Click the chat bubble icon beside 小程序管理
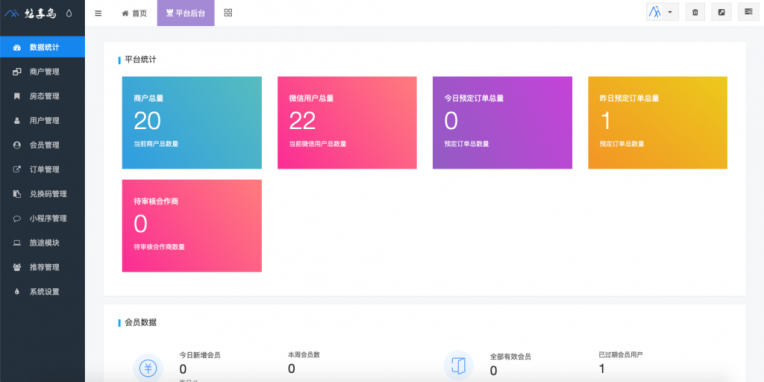The image size is (764, 382). 17,219
